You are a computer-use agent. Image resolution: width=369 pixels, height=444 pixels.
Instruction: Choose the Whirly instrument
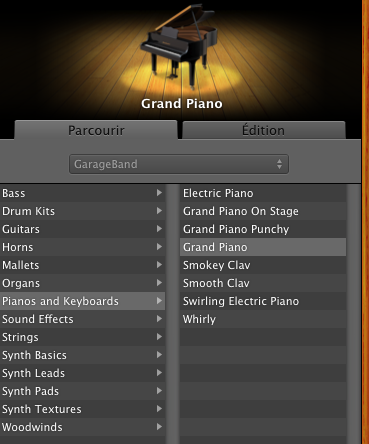coord(263,319)
